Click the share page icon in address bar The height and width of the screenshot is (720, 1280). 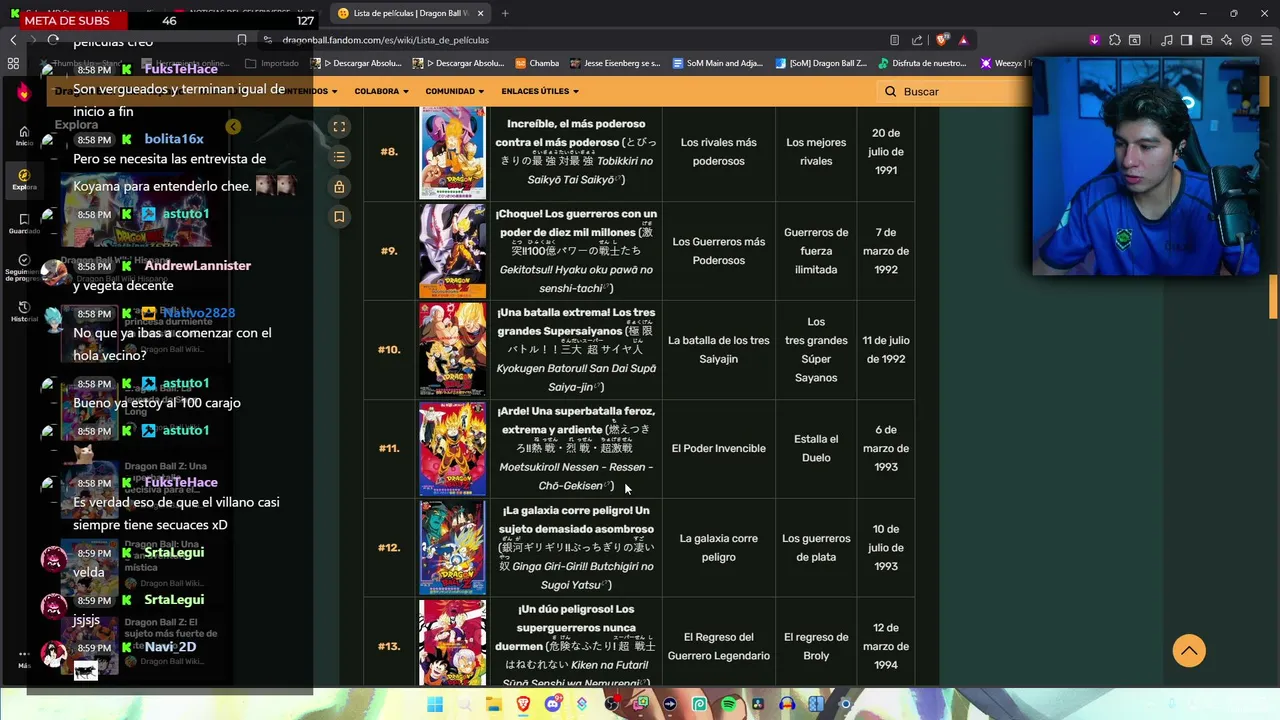pos(917,40)
